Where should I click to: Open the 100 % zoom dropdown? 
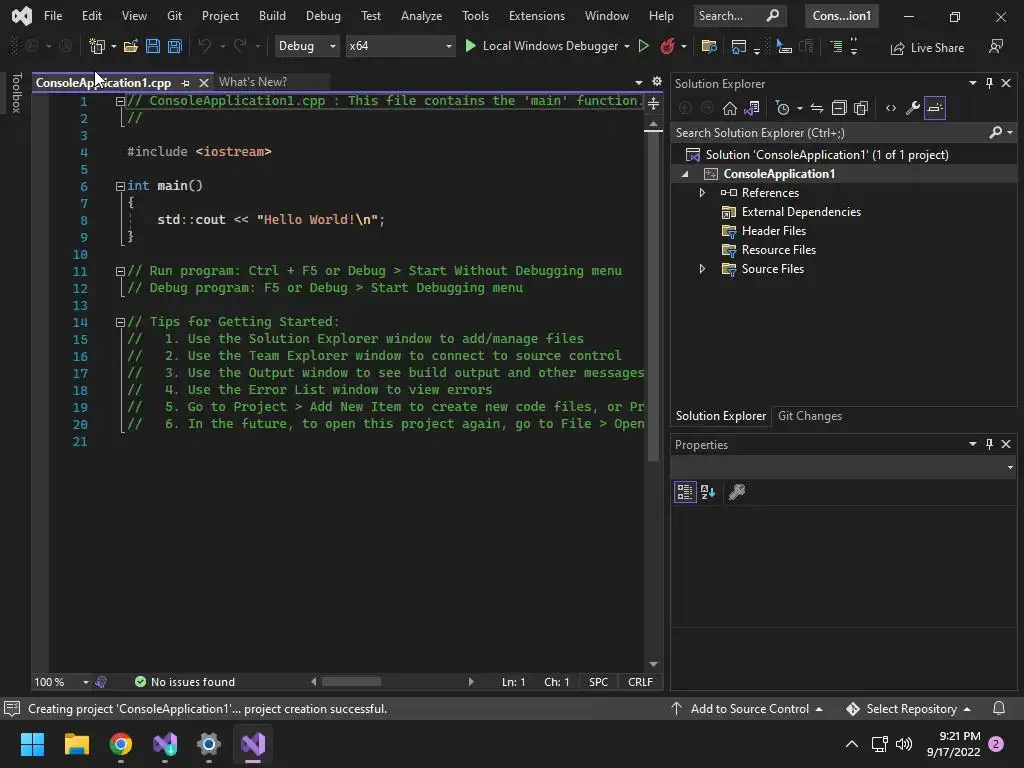[86, 682]
